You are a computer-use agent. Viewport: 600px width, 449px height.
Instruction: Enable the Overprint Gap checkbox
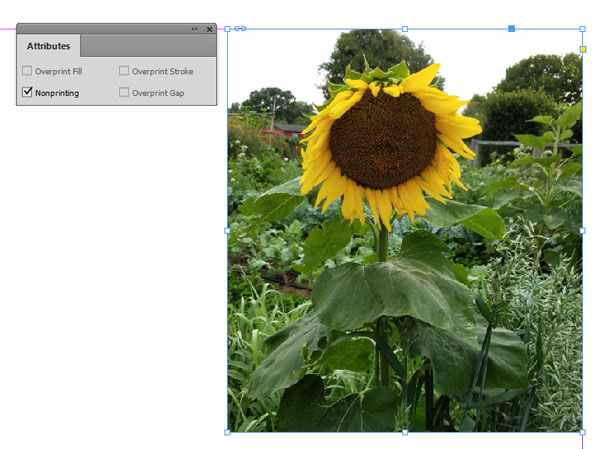point(124,92)
